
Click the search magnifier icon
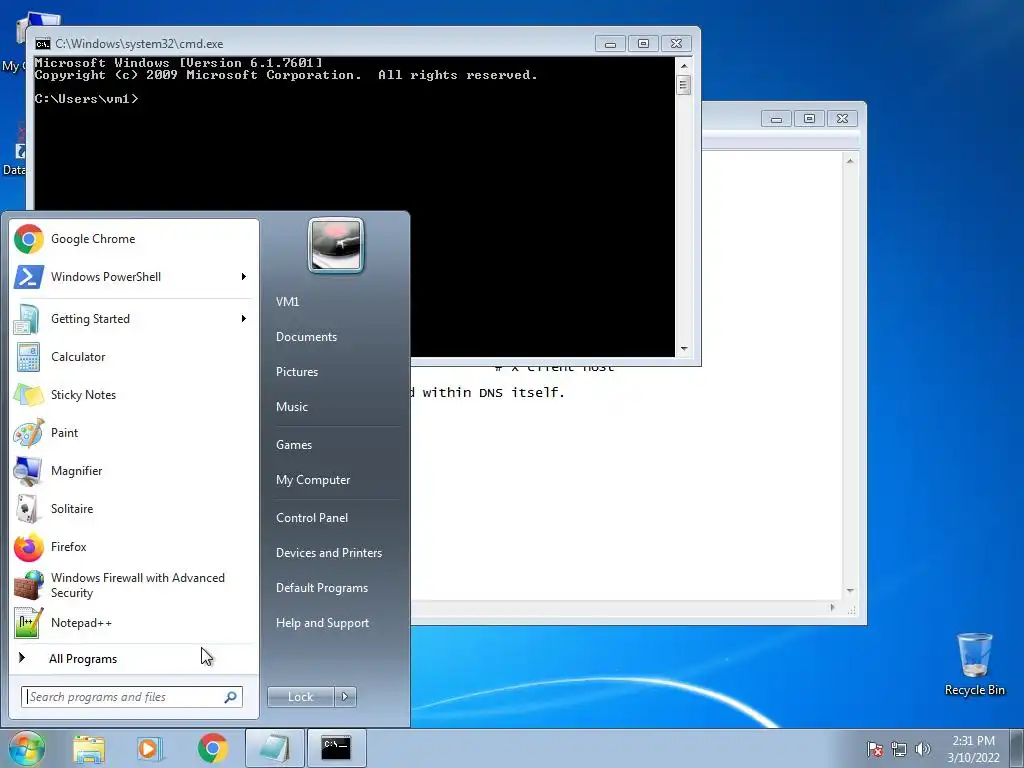click(231, 697)
